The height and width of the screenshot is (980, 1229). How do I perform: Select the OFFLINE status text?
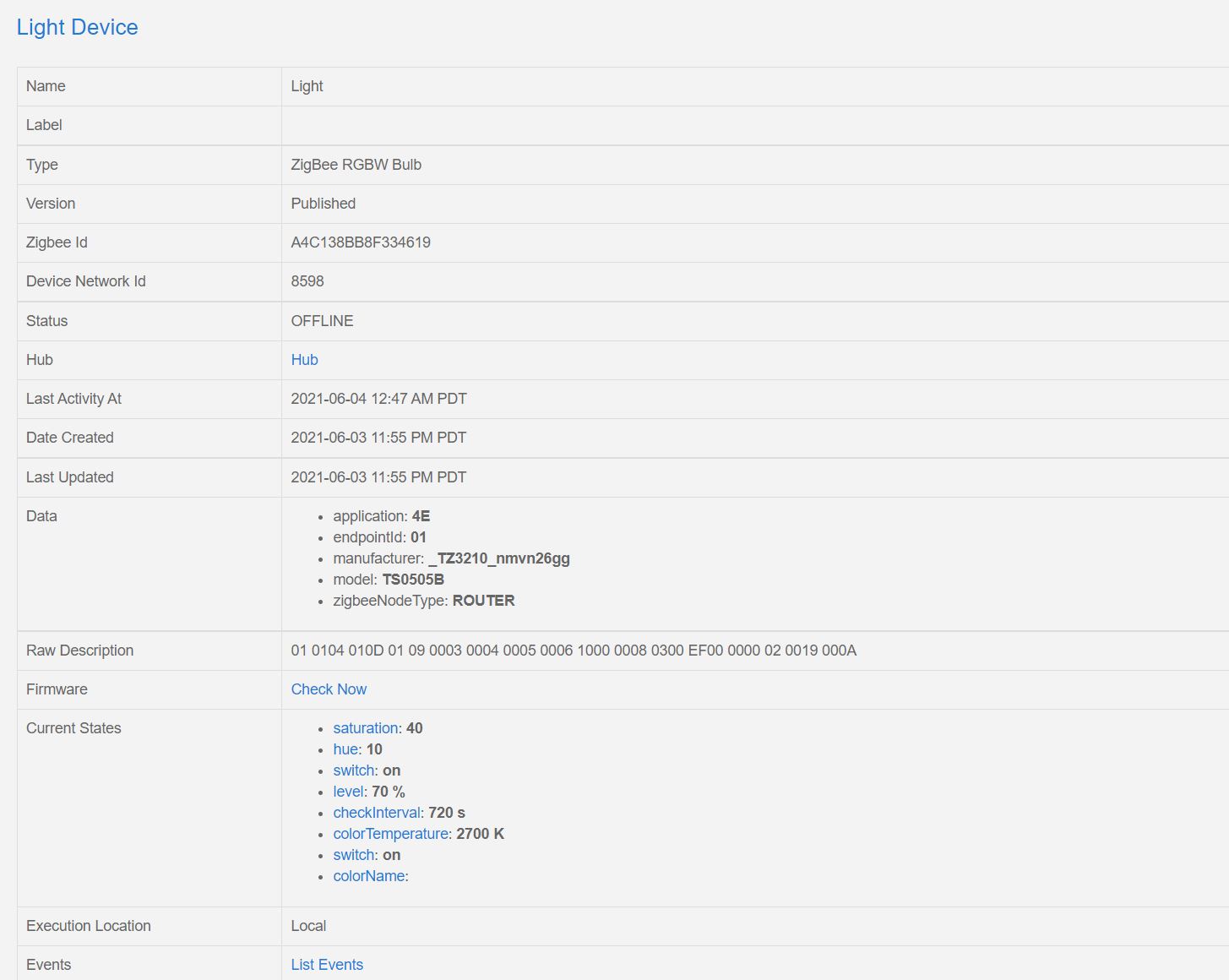322,321
